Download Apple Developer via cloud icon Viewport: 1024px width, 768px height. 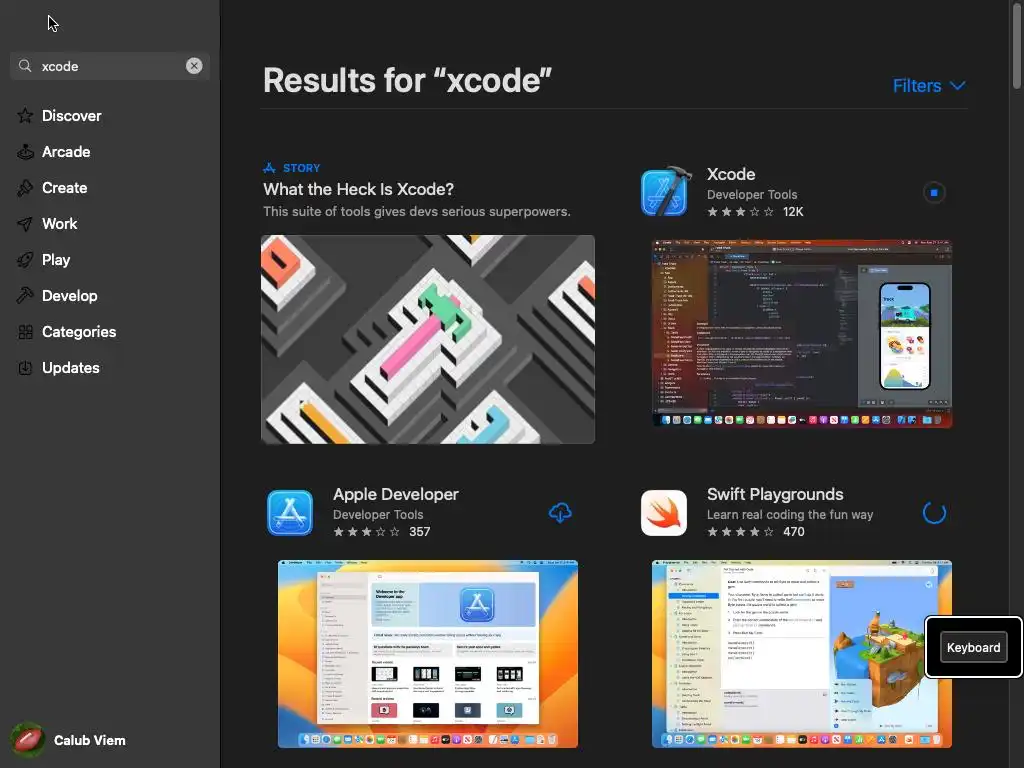[560, 513]
